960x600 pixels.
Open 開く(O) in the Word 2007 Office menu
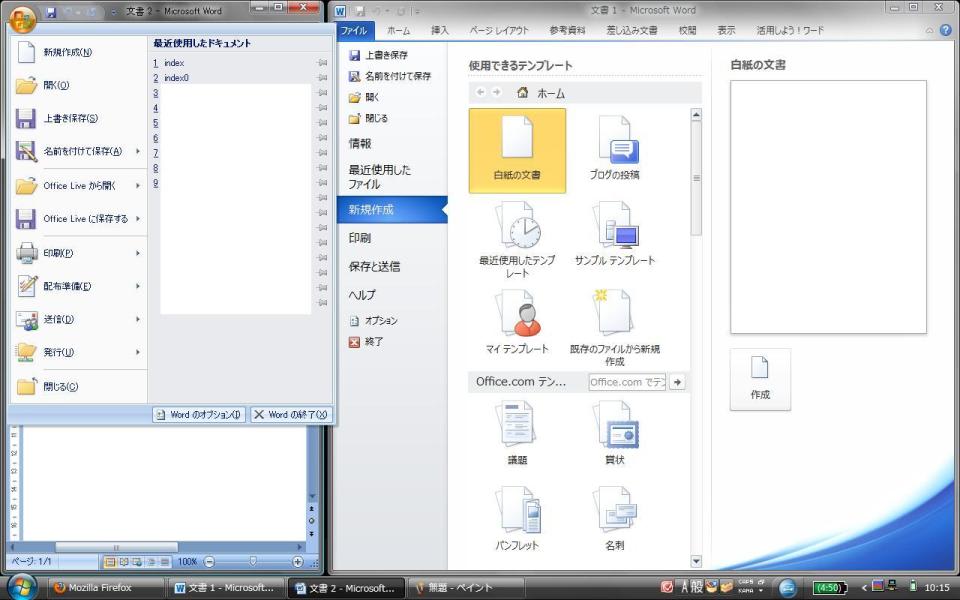pyautogui.click(x=79, y=85)
